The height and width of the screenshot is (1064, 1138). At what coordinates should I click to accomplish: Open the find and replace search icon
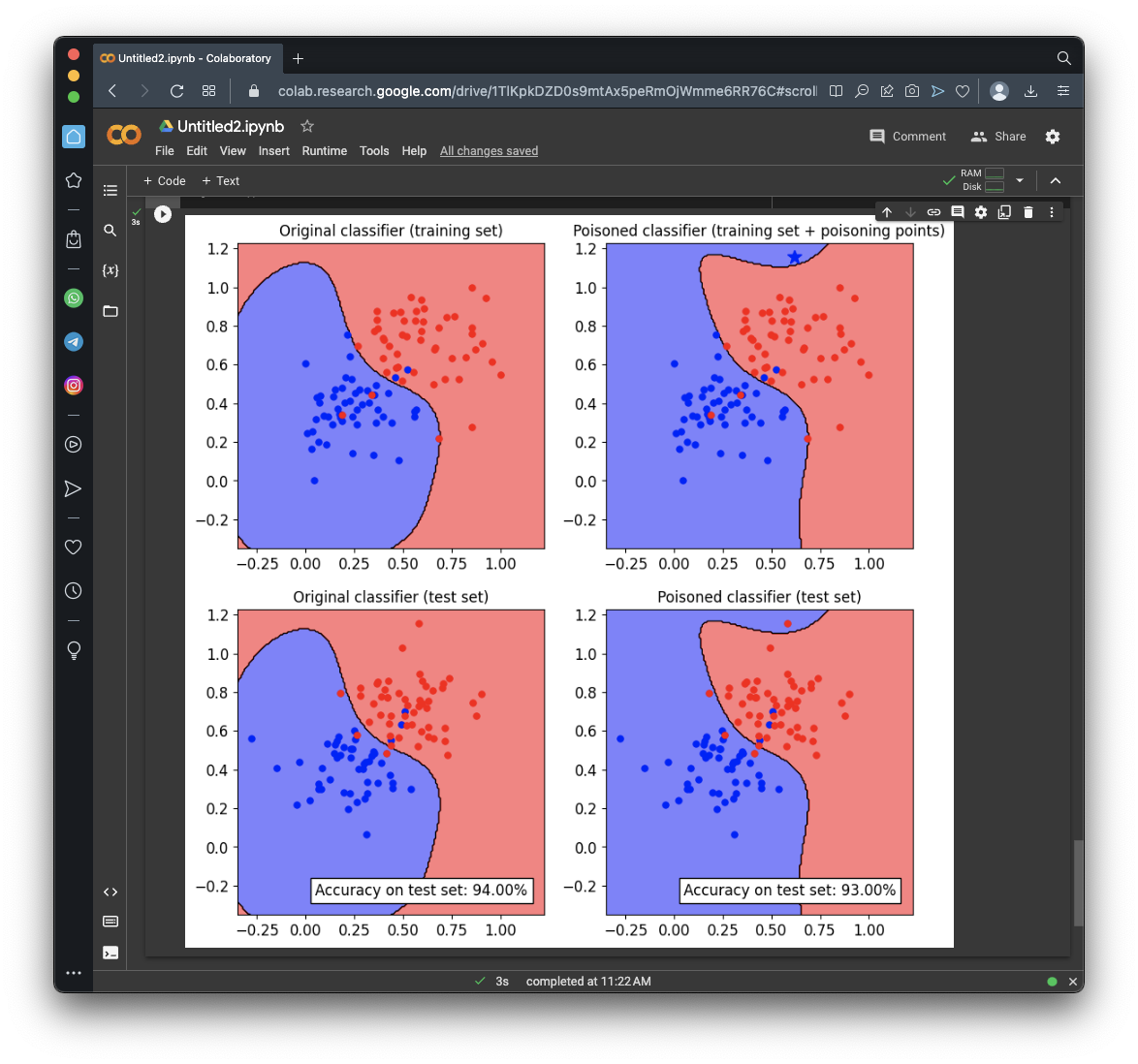pos(111,231)
